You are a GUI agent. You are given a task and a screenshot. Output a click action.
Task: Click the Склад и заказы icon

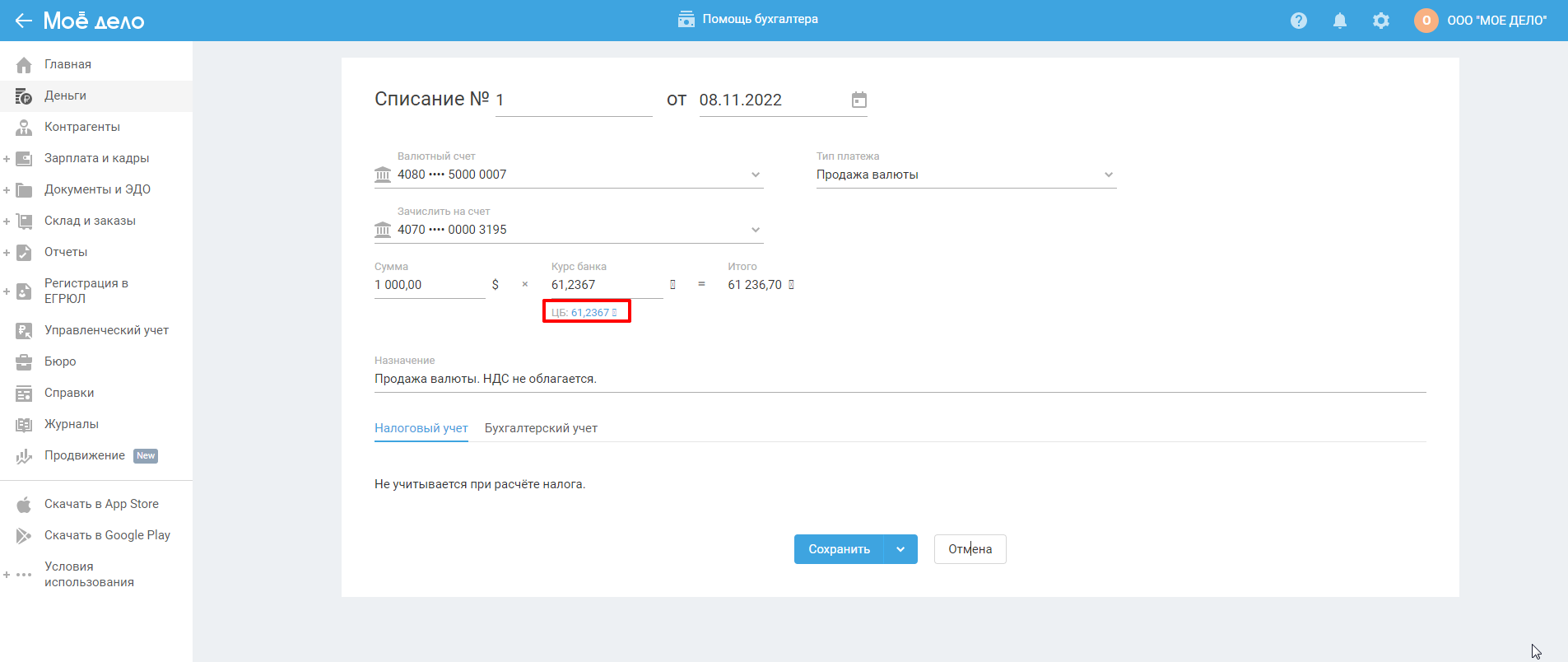pyautogui.click(x=24, y=221)
